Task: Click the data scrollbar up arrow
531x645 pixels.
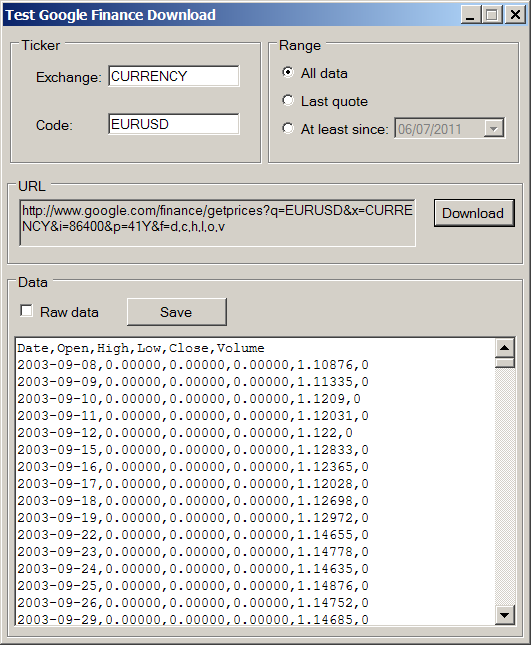Action: [x=505, y=348]
